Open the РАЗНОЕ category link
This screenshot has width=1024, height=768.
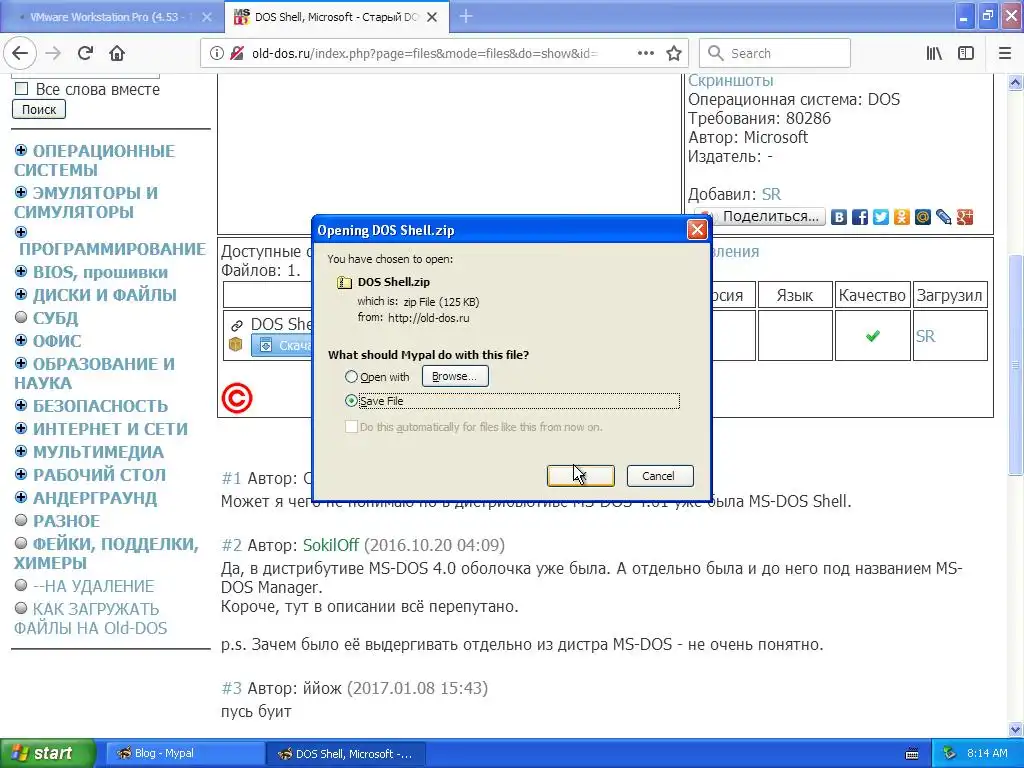(x=67, y=521)
